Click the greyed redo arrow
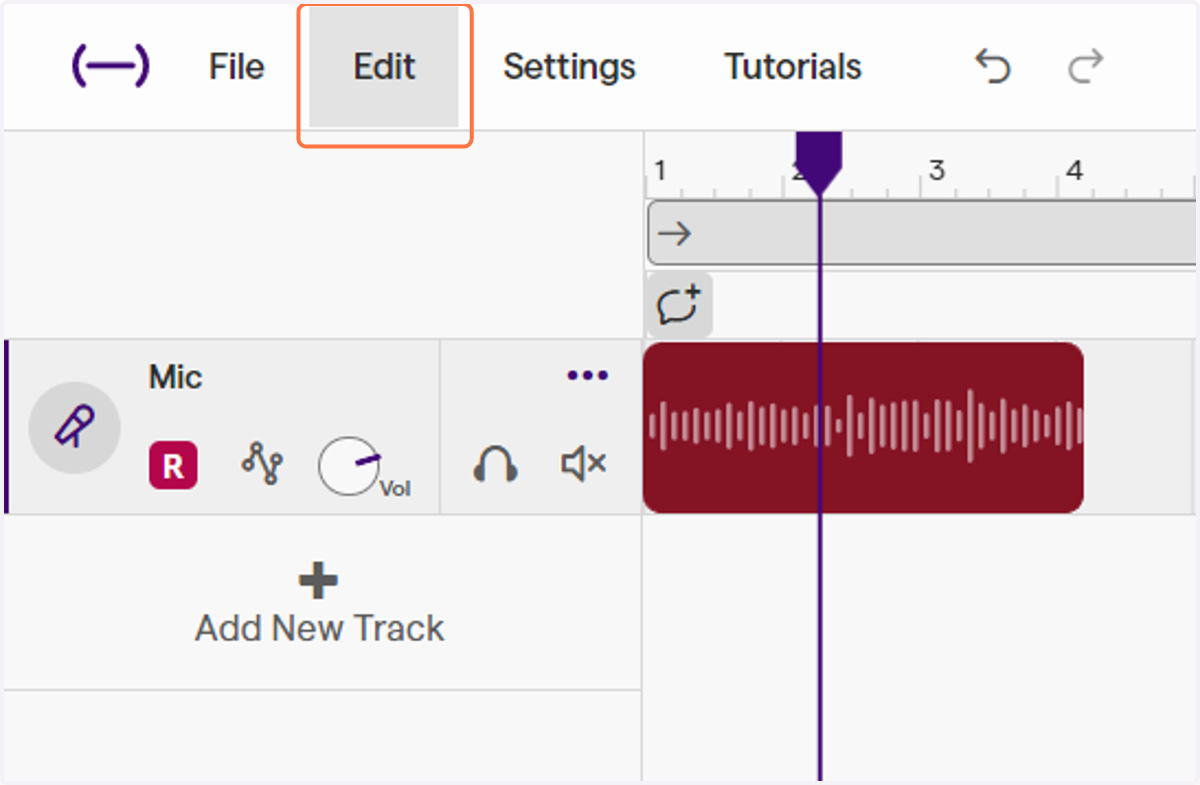 pyautogui.click(x=1085, y=66)
